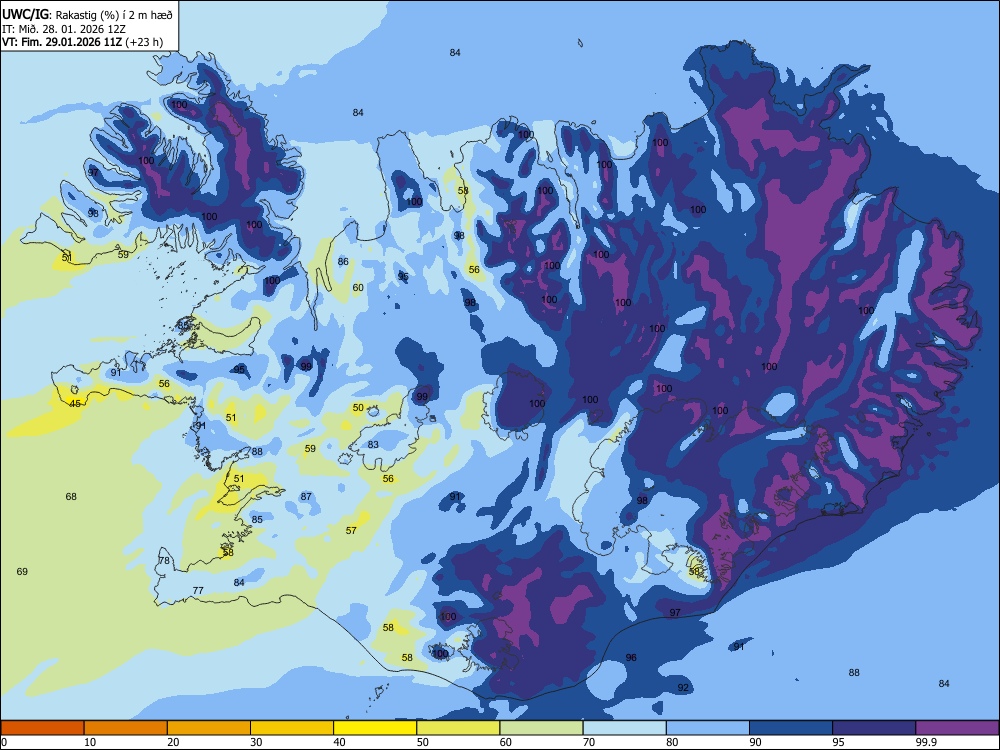Click the value '69' over the southwest ocean

point(22,571)
